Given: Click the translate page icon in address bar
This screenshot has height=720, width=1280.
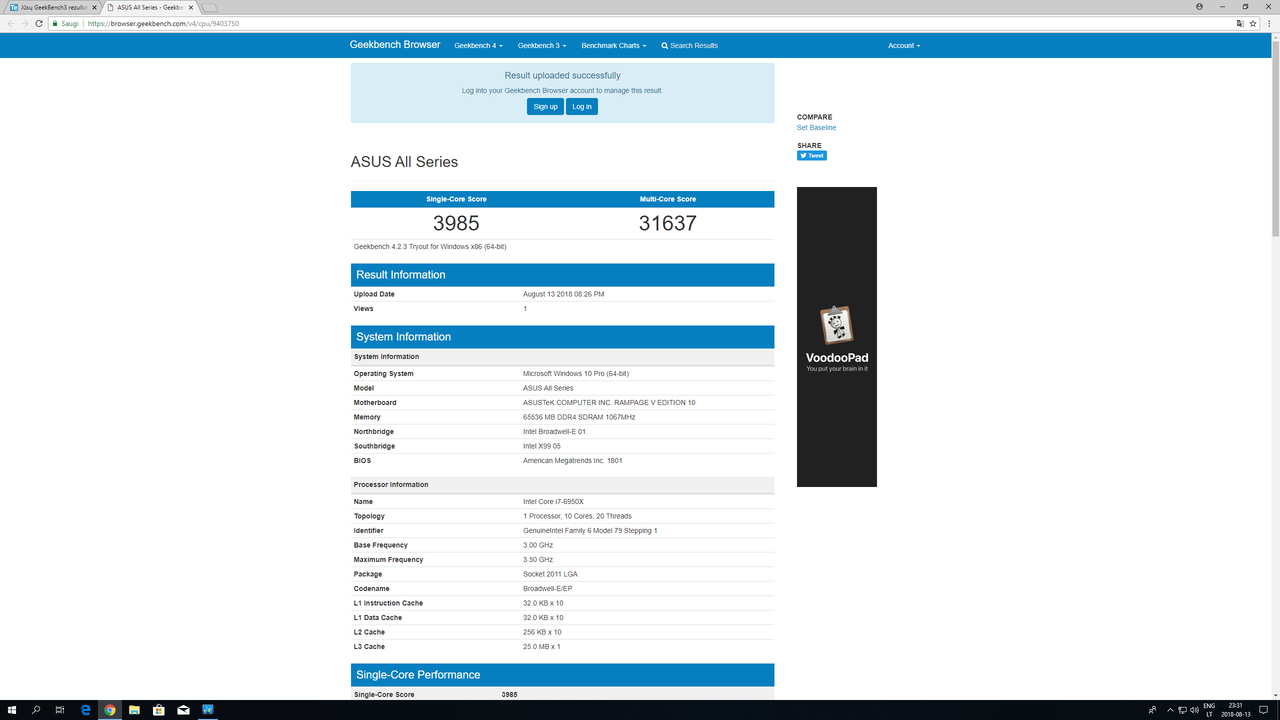Looking at the screenshot, I should 1240,23.
